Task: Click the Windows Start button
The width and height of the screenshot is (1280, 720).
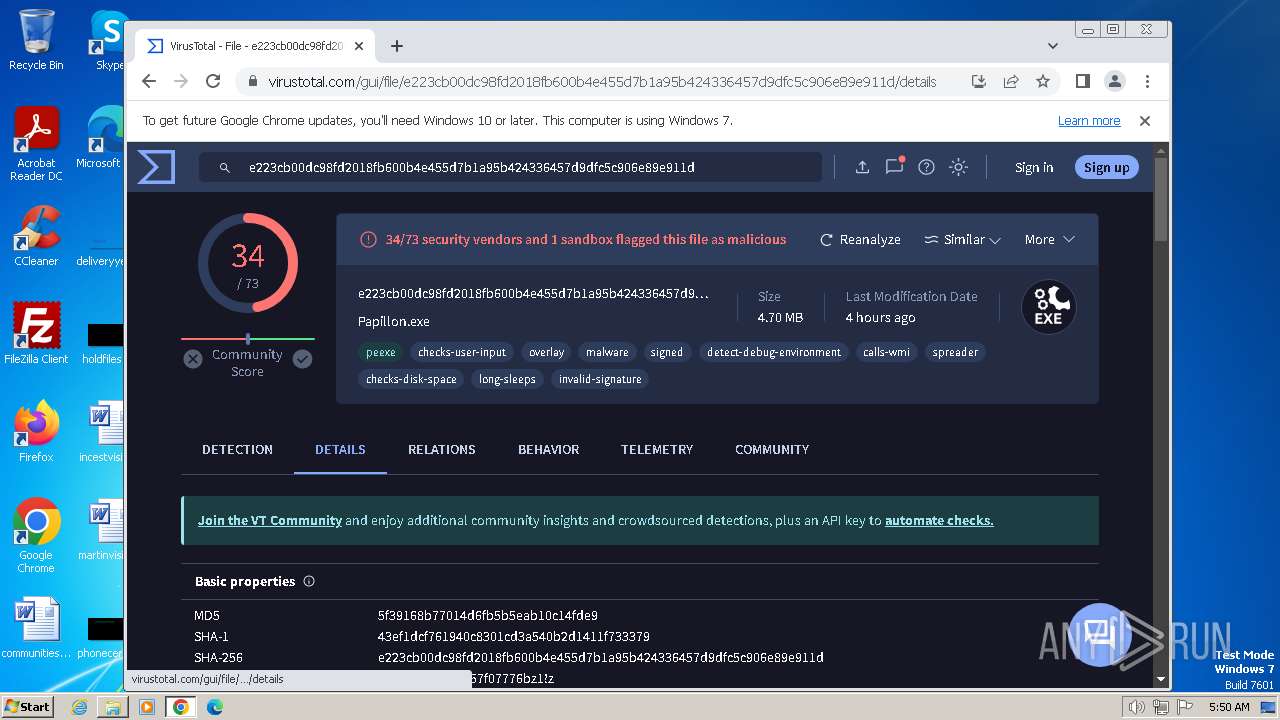Action: point(28,707)
